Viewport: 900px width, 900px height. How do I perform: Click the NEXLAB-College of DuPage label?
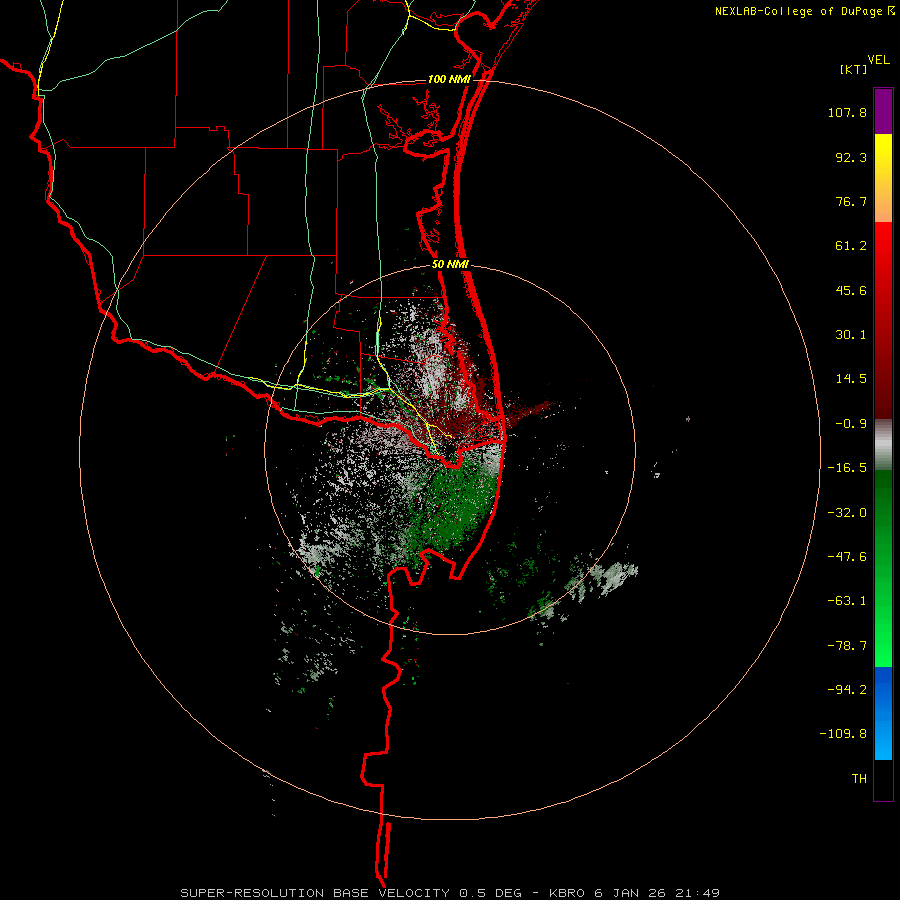point(798,11)
